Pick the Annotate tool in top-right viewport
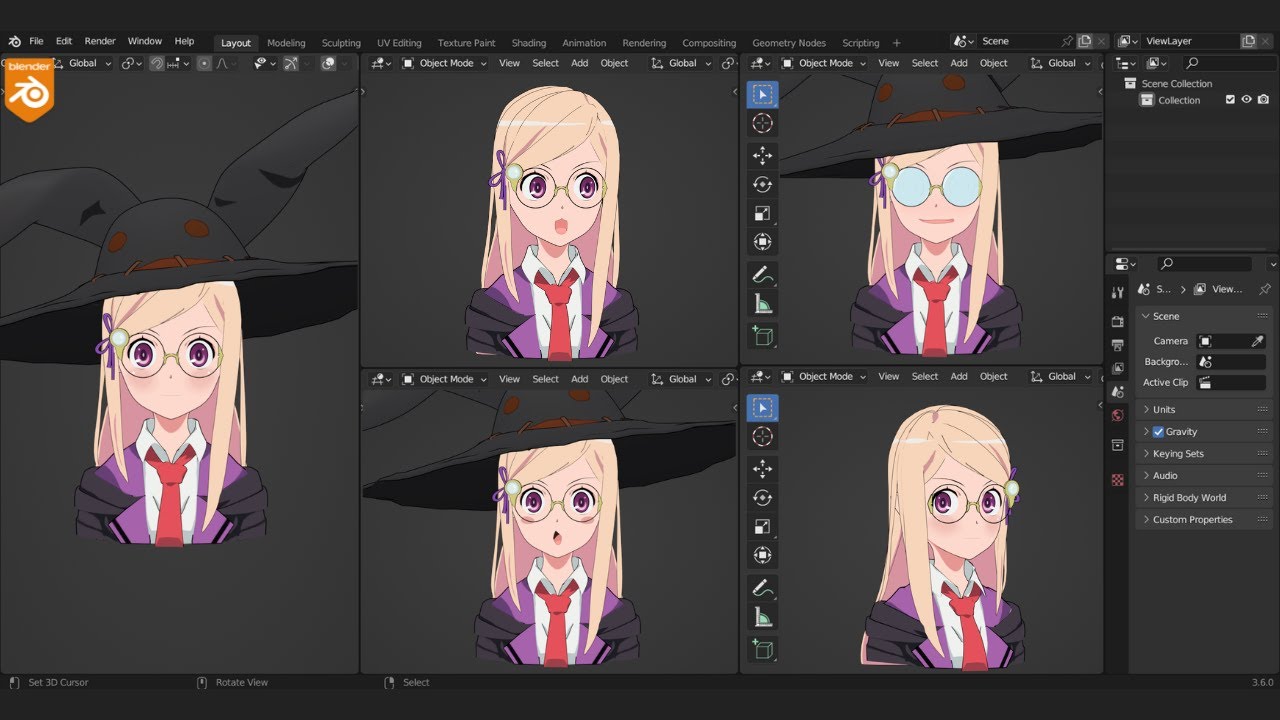Viewport: 1280px width, 720px height. click(x=762, y=274)
